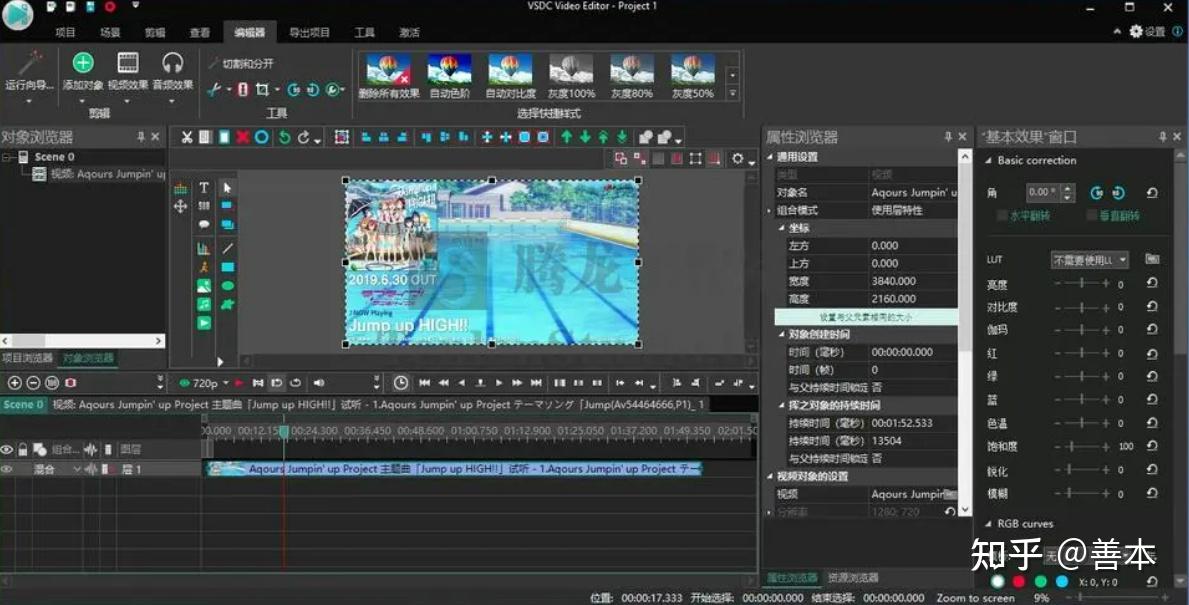1189x605 pixels.
Task: Toggle 水平翻转 checkbox
Action: click(1002, 216)
